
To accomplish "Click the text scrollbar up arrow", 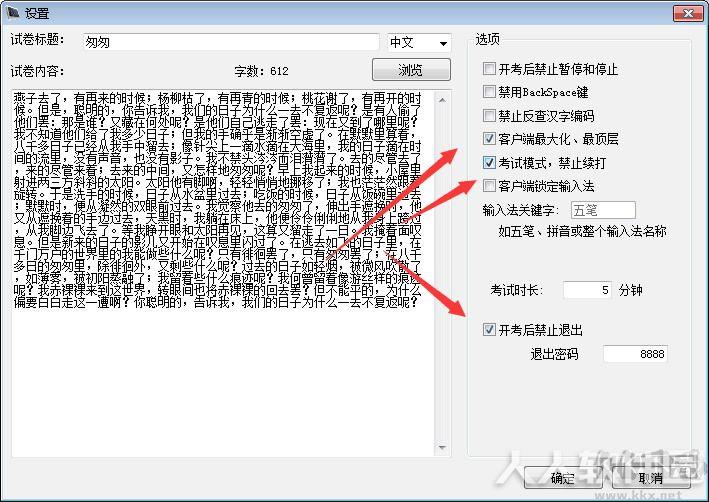I will pos(442,99).
